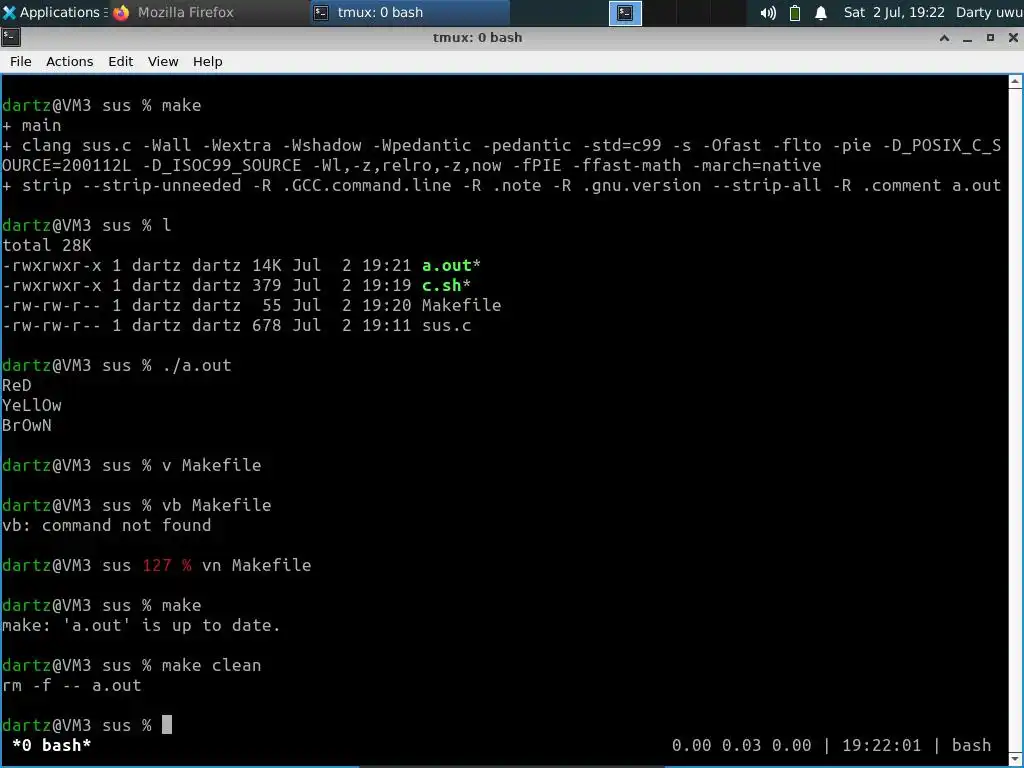This screenshot has height=768, width=1024.
Task: Click the sus.c file name in listing
Action: [x=446, y=325]
